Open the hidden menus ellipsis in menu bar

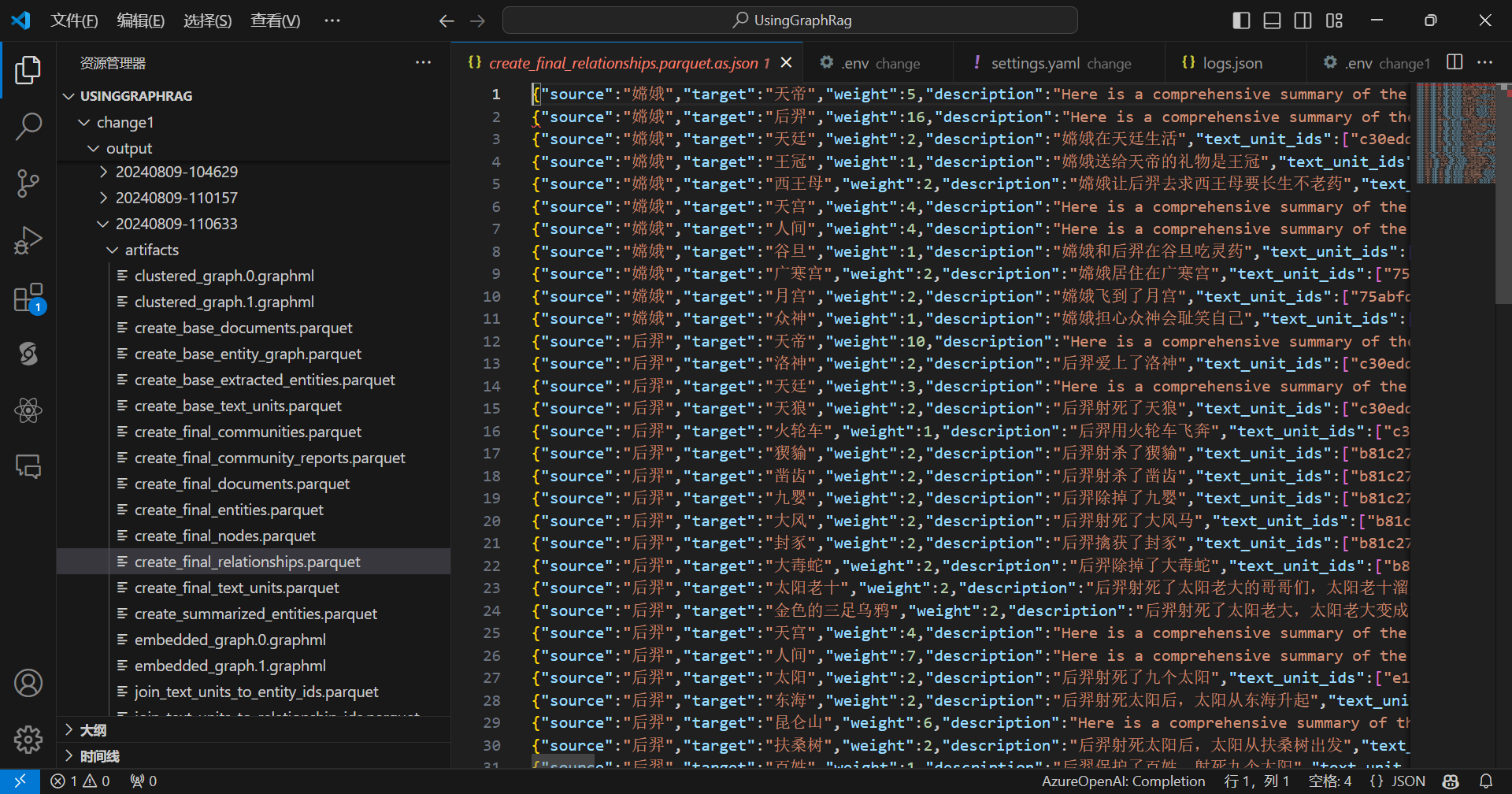[x=332, y=20]
